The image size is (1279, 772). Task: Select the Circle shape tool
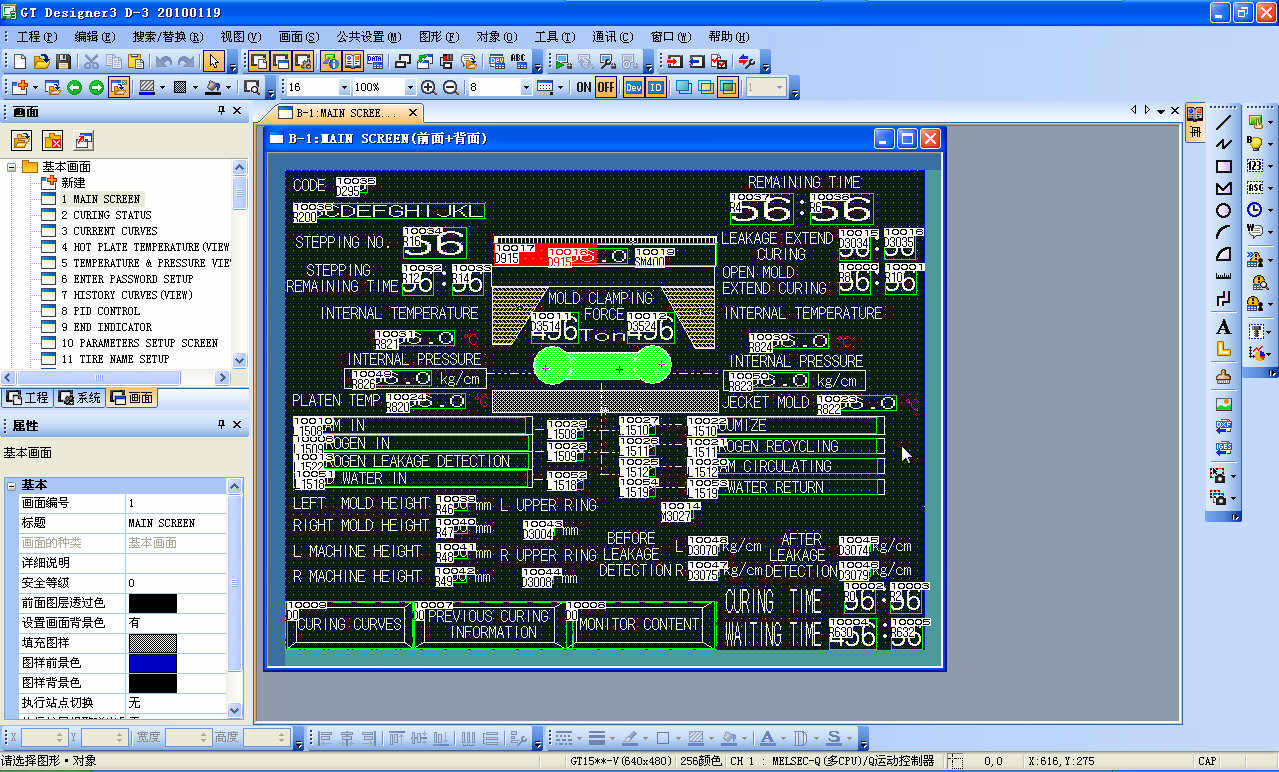tap(1223, 210)
